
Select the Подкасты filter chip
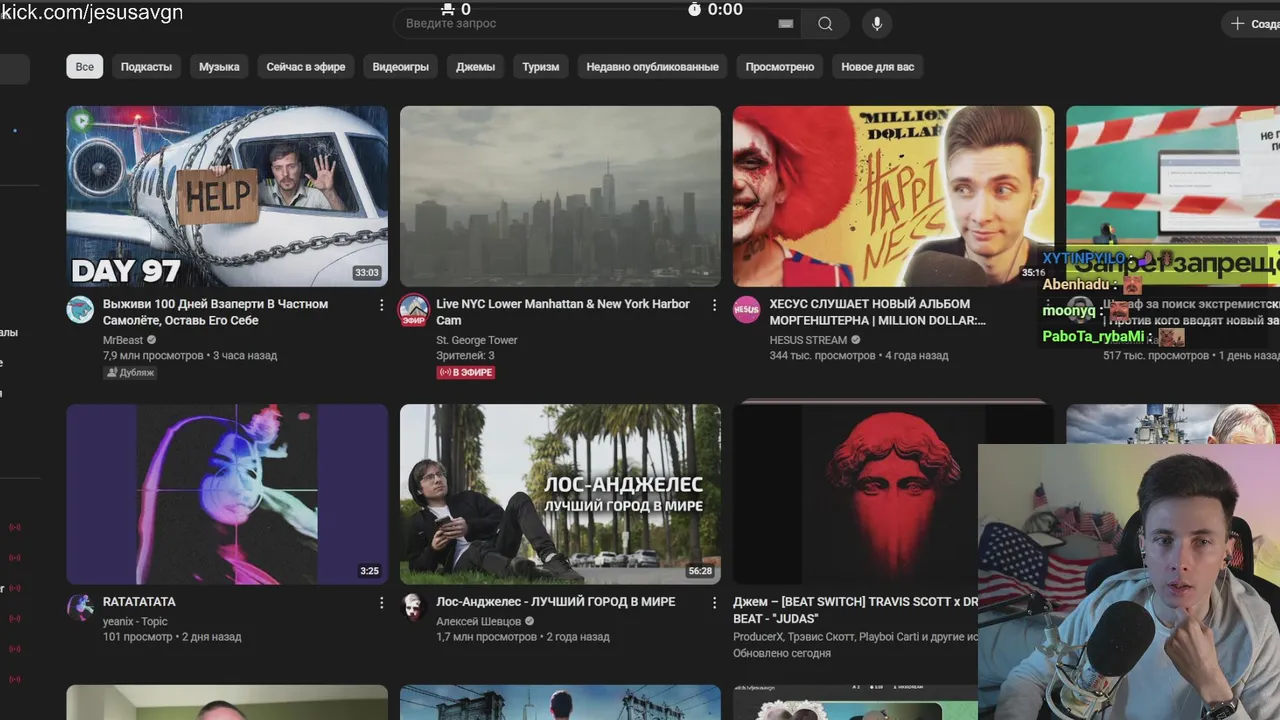click(146, 67)
